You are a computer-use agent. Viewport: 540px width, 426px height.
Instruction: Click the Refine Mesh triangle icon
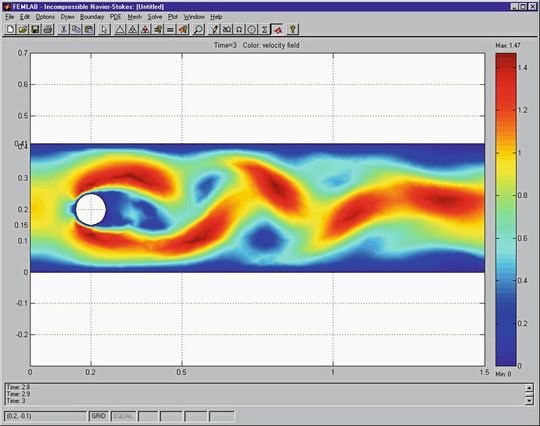click(x=133, y=29)
